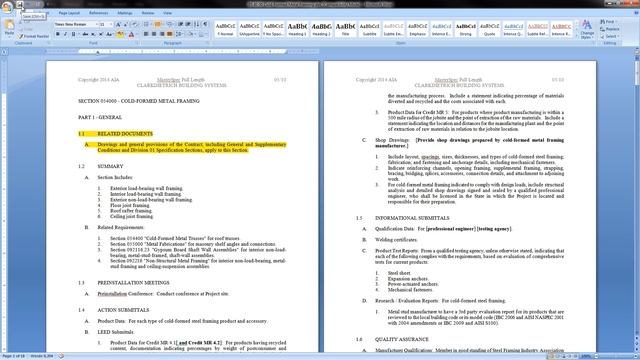The height and width of the screenshot is (360, 640).
Task: Open the multilevel list options
Action: click(169, 24)
